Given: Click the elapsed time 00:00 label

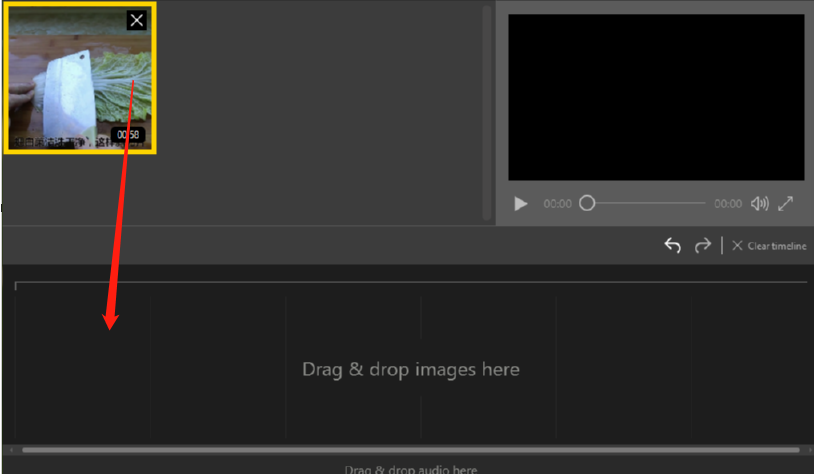Looking at the screenshot, I should pos(558,204).
